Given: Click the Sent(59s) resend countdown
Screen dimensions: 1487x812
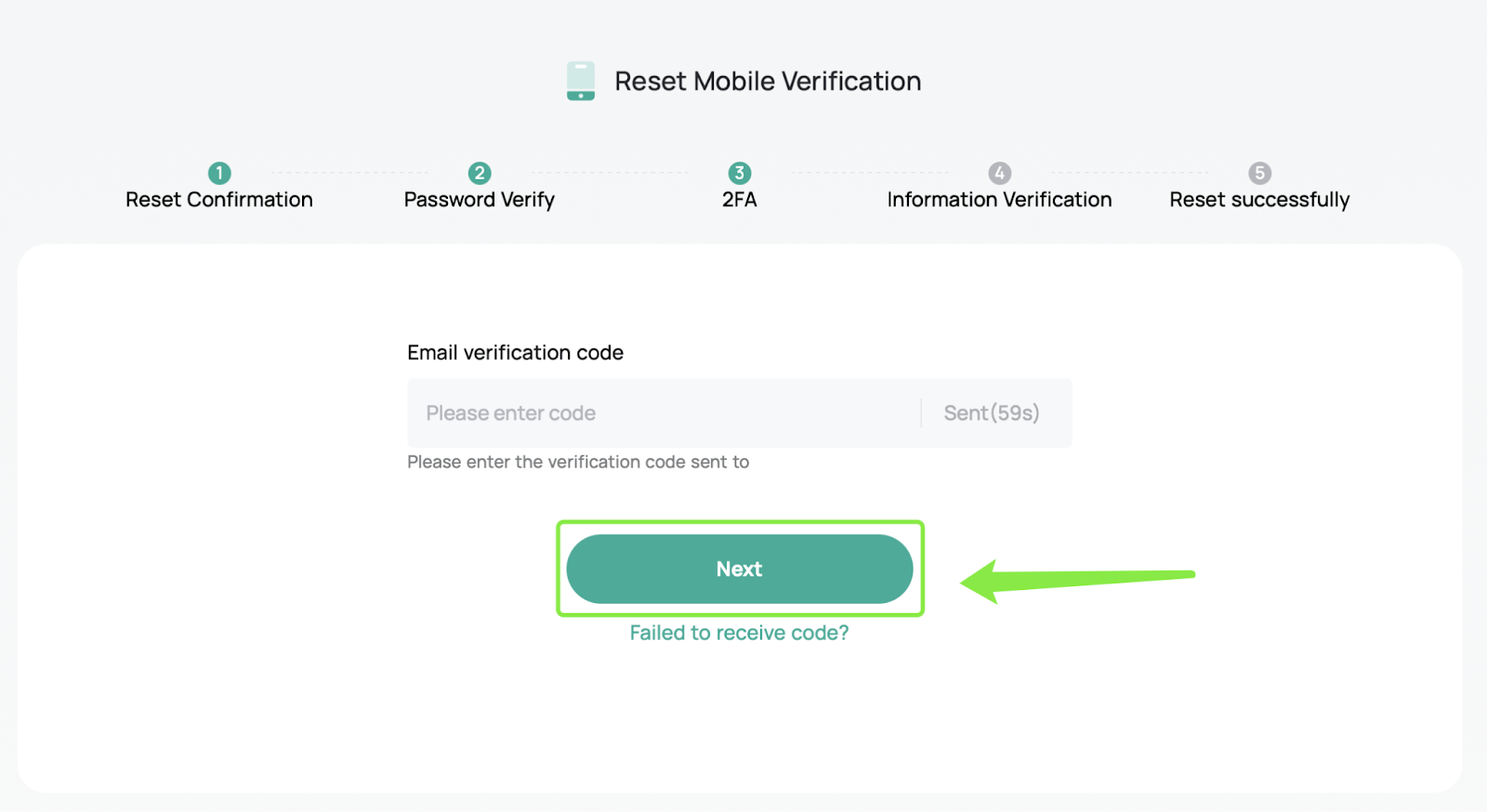Looking at the screenshot, I should pyautogui.click(x=992, y=413).
